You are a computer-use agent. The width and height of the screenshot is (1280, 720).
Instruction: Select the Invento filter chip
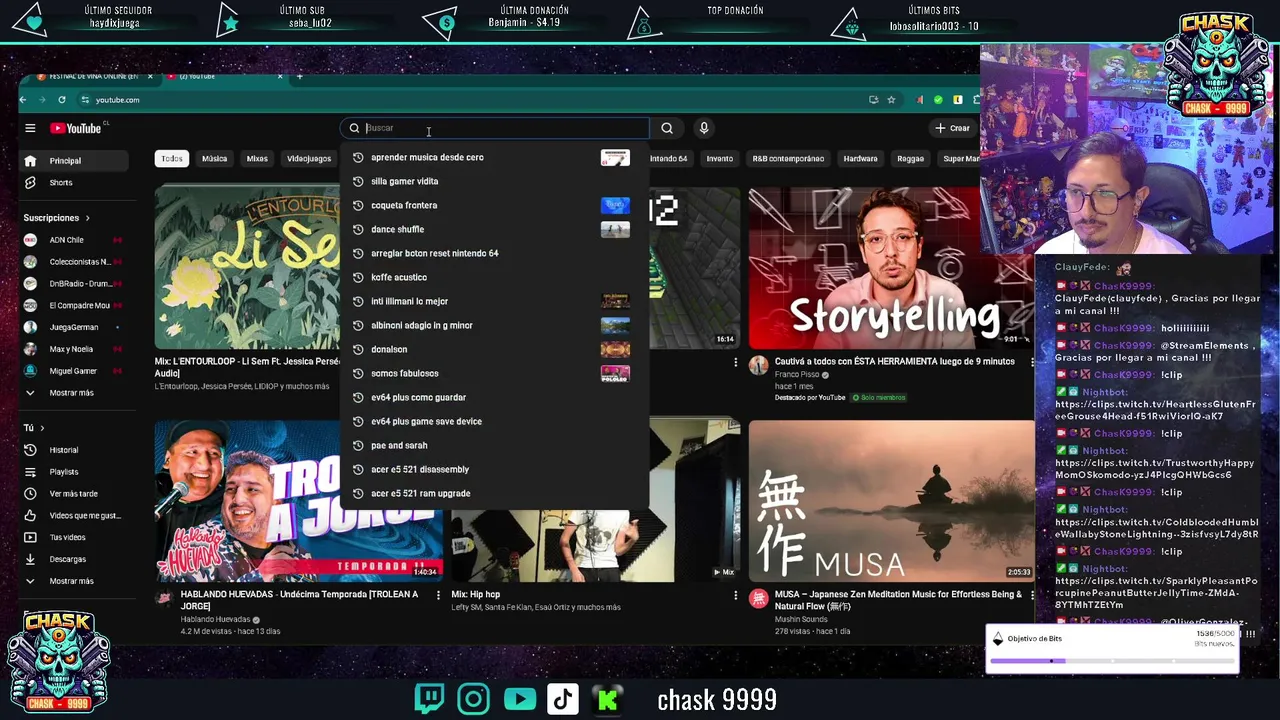point(720,158)
